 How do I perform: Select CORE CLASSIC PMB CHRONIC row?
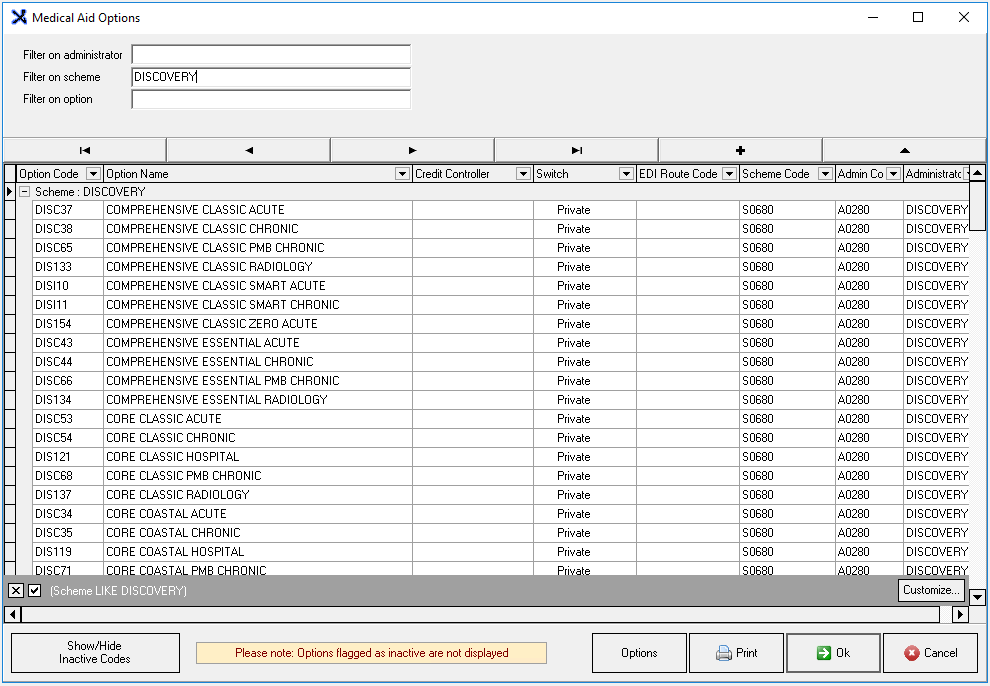pyautogui.click(x=500, y=475)
